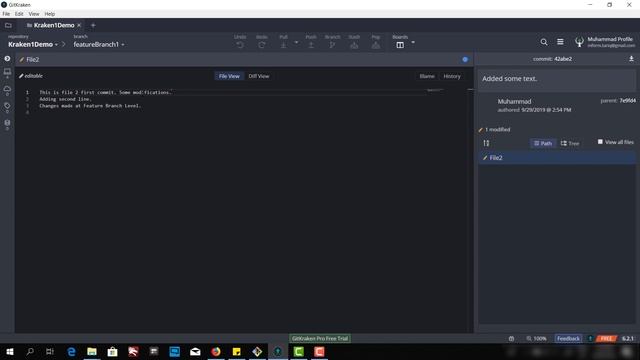Click the Undo toolbar icon
Viewport: 640px width, 360px height.
click(240, 45)
